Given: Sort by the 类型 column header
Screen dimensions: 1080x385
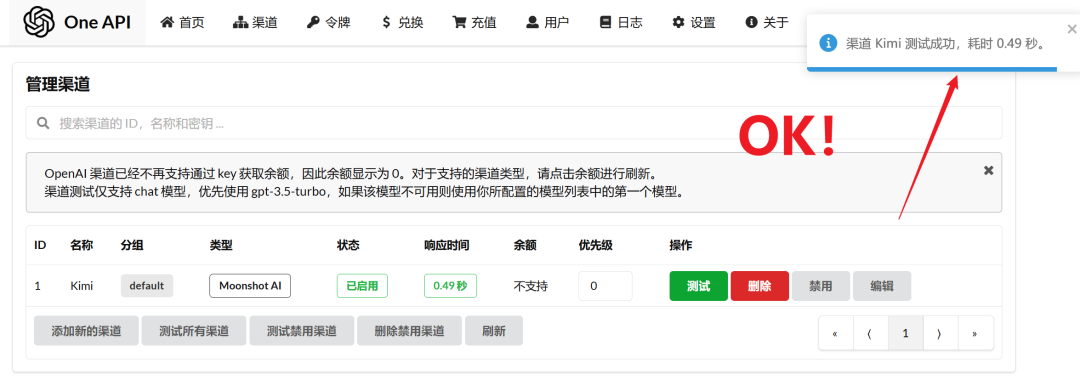Looking at the screenshot, I should coord(221,245).
